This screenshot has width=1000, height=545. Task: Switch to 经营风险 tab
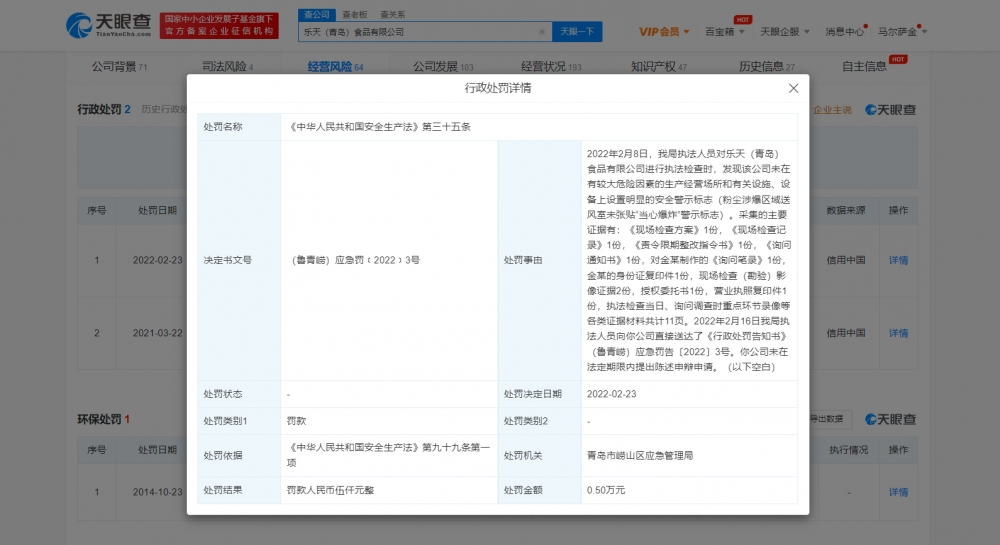click(335, 66)
